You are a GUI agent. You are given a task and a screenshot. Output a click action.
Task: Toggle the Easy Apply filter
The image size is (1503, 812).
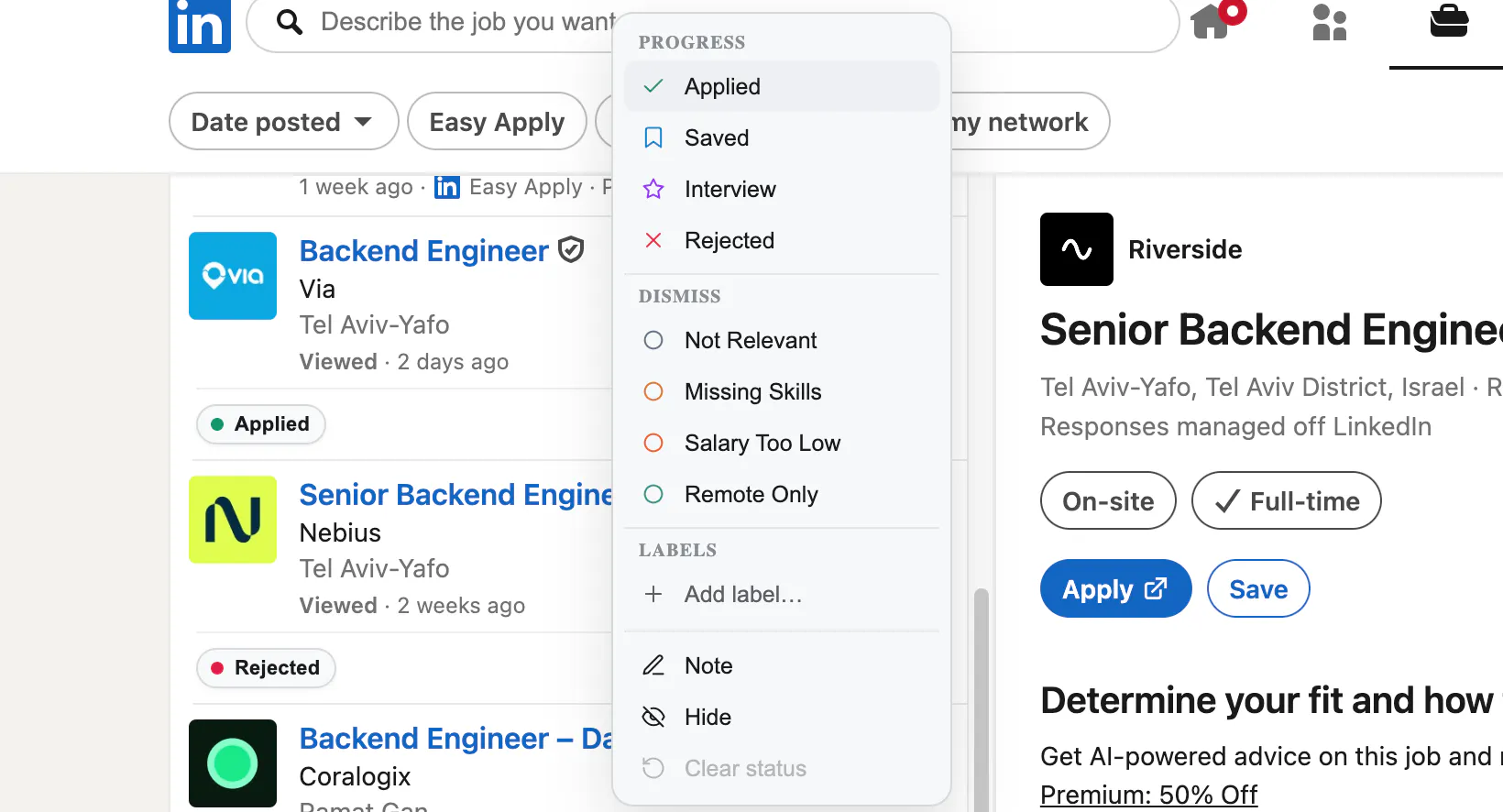pos(497,121)
